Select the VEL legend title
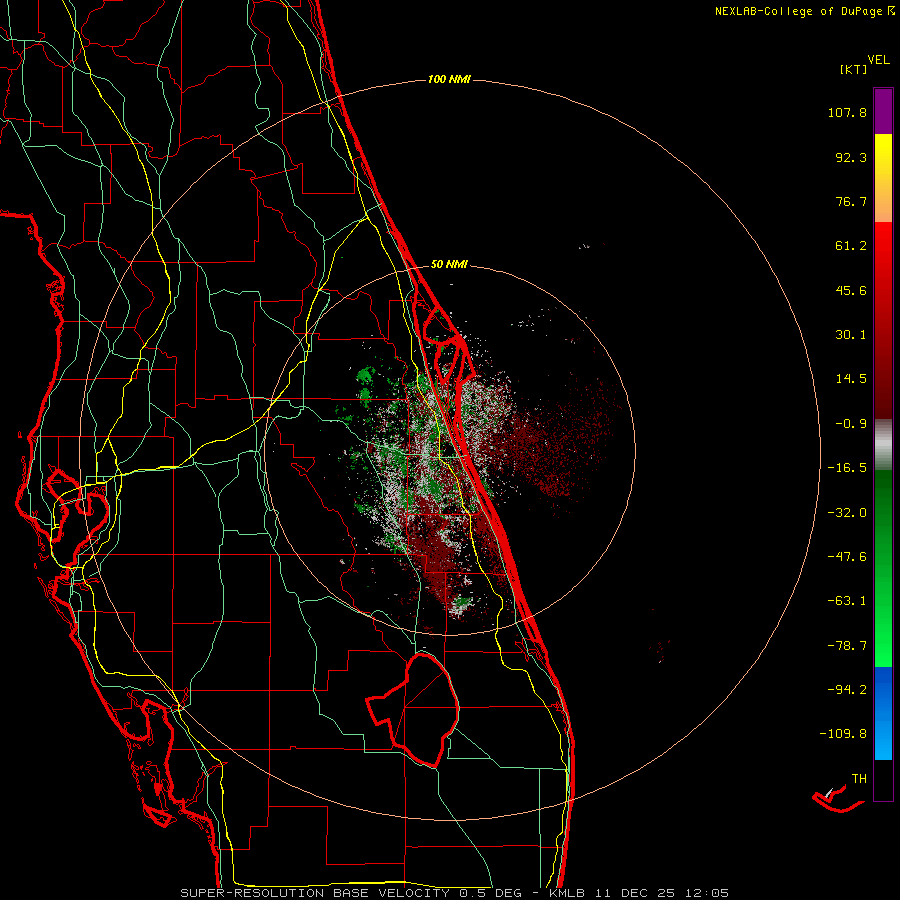Image resolution: width=900 pixels, height=900 pixels. 878,59
